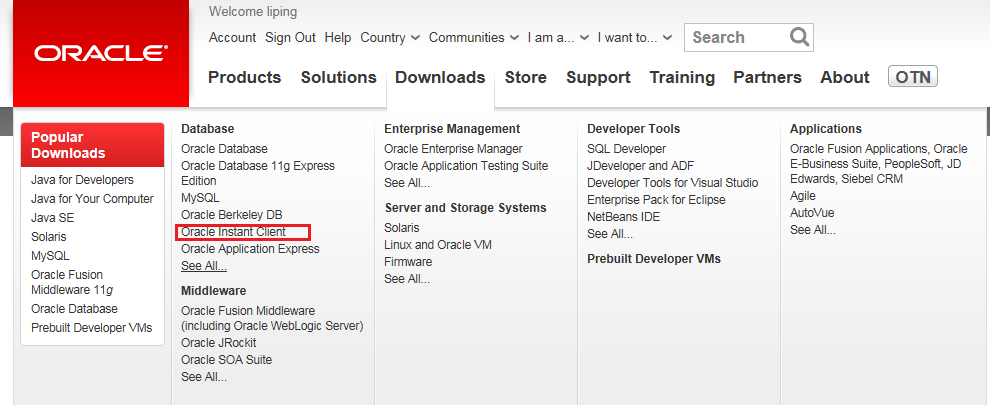Open the Store menu
Viewport: 990px width, 405px height.
(525, 77)
